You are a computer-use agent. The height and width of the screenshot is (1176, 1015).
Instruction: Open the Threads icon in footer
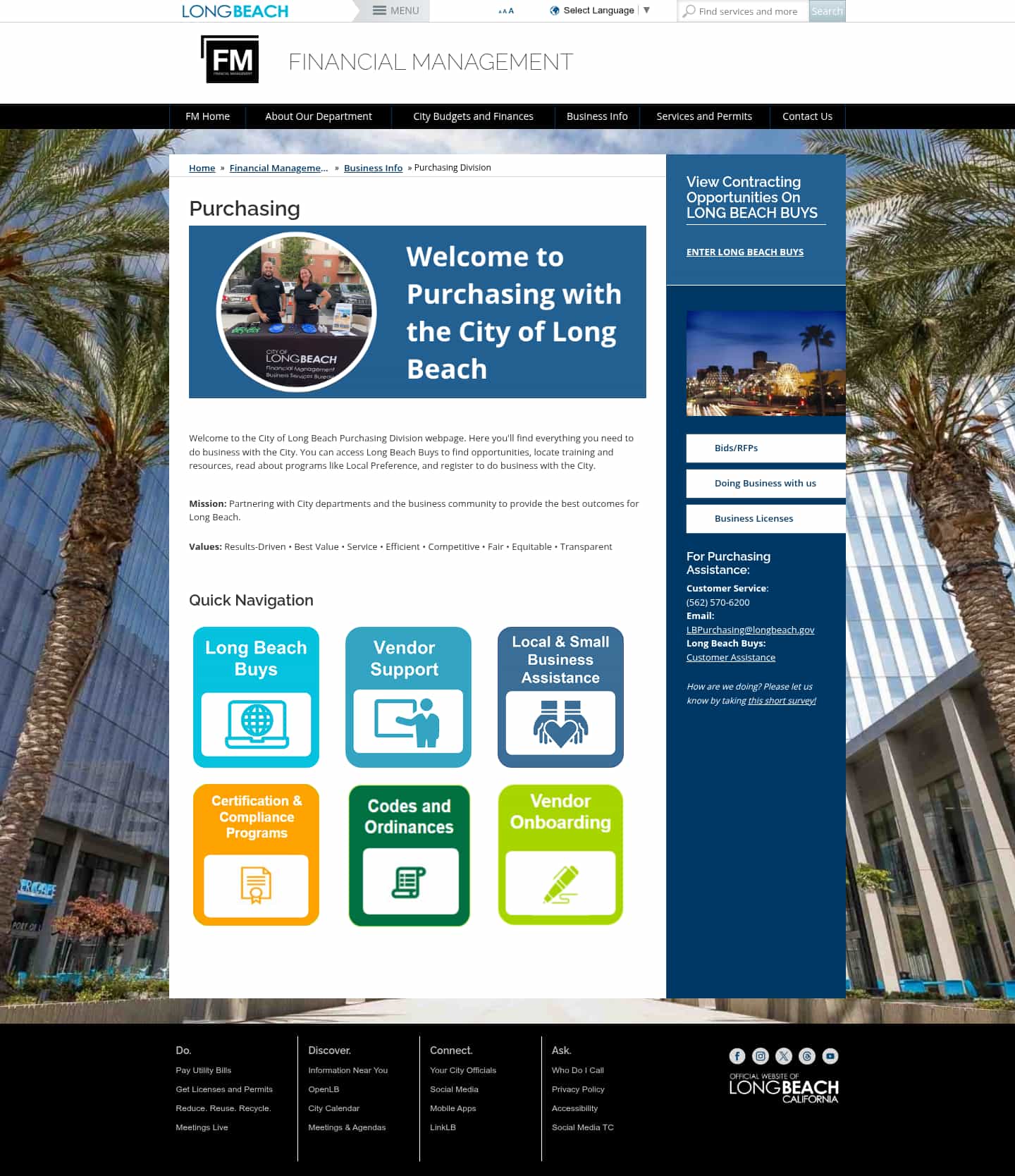807,1056
